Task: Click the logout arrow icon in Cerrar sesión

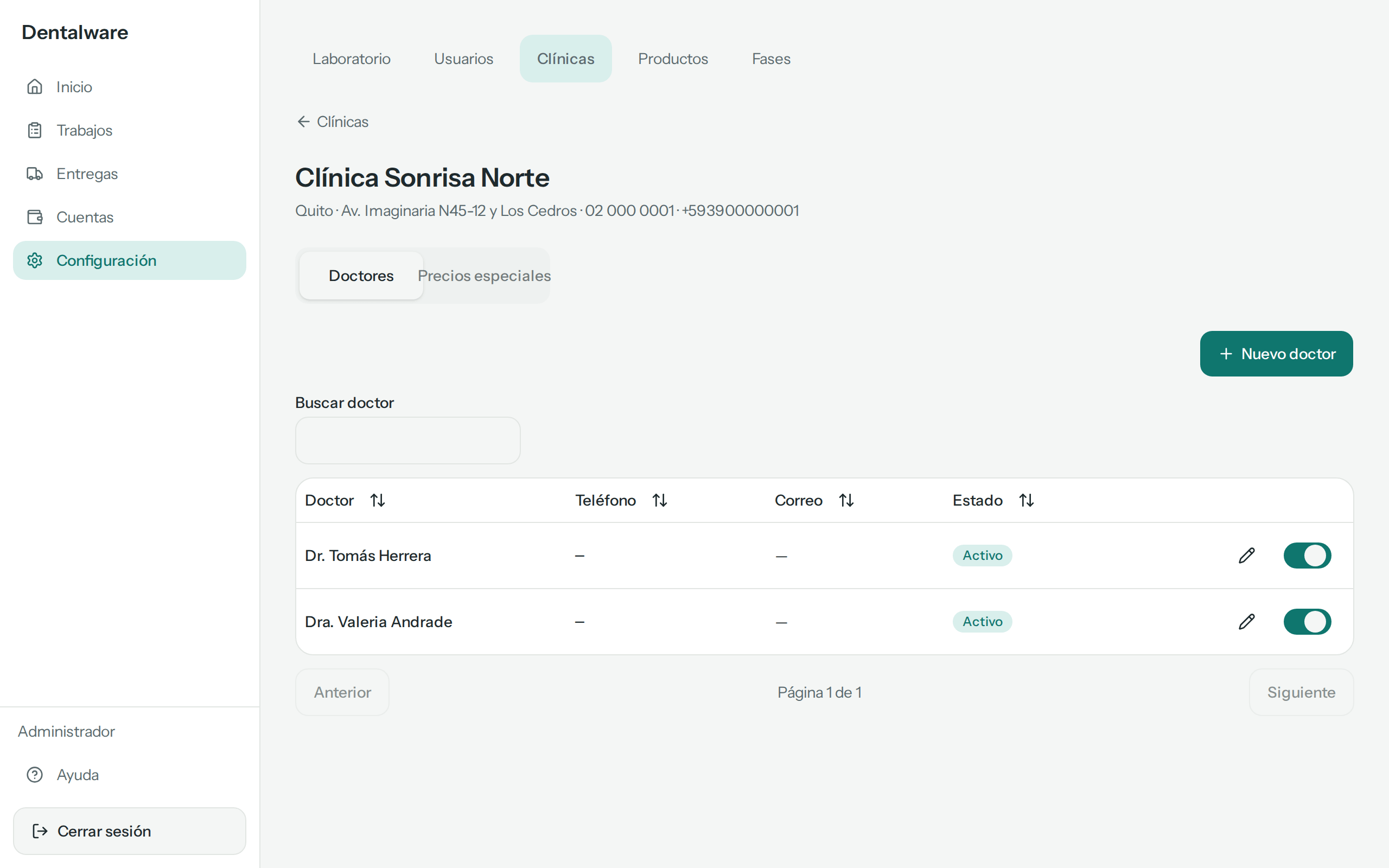Action: (40, 831)
